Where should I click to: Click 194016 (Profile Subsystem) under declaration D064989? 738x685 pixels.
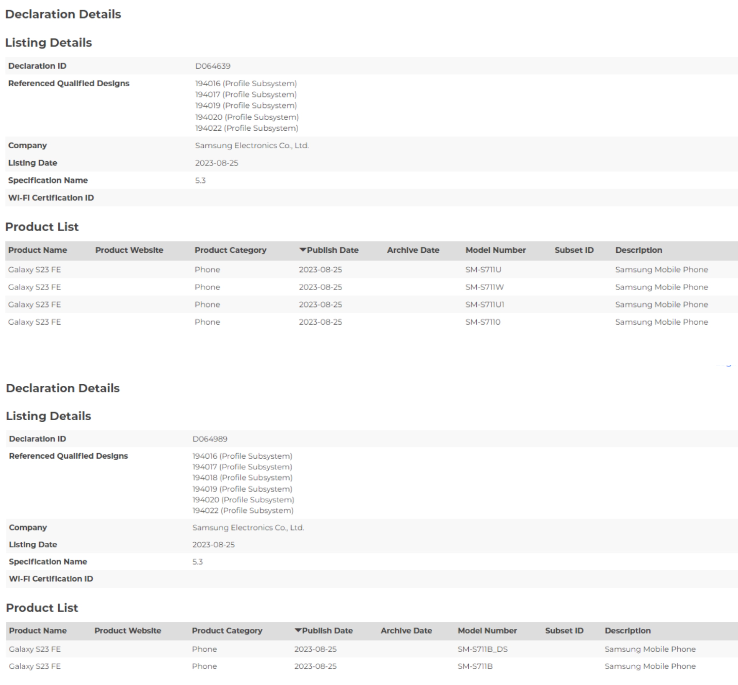coord(242,456)
